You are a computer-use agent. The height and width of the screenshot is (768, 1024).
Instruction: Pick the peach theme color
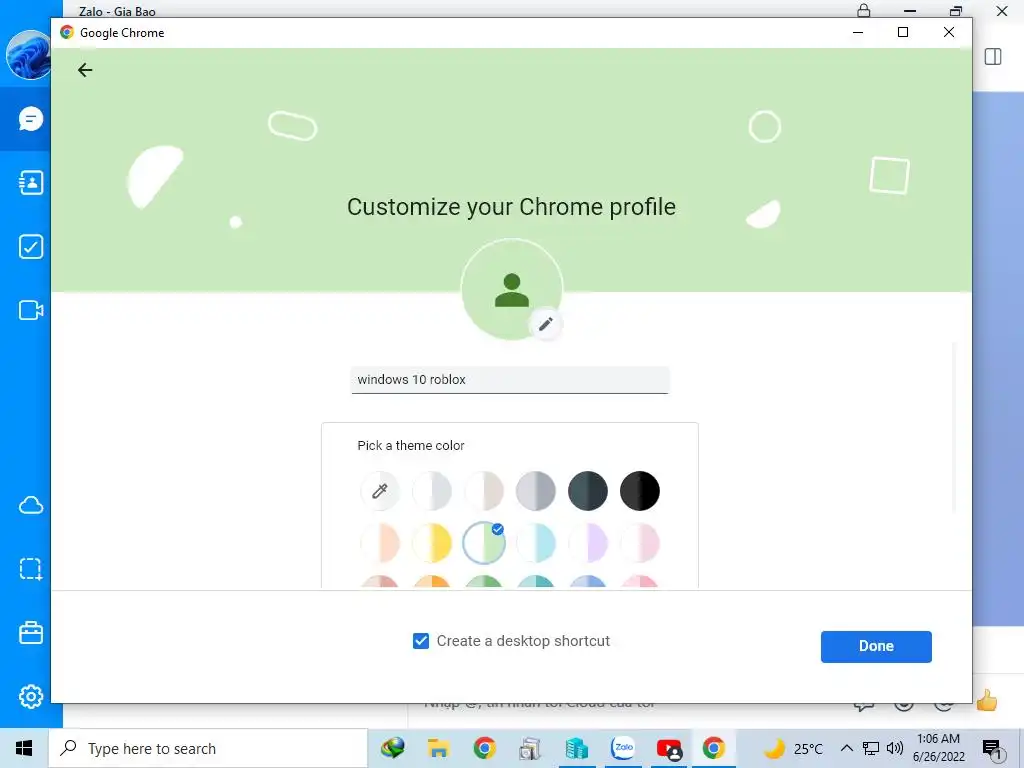pos(379,543)
